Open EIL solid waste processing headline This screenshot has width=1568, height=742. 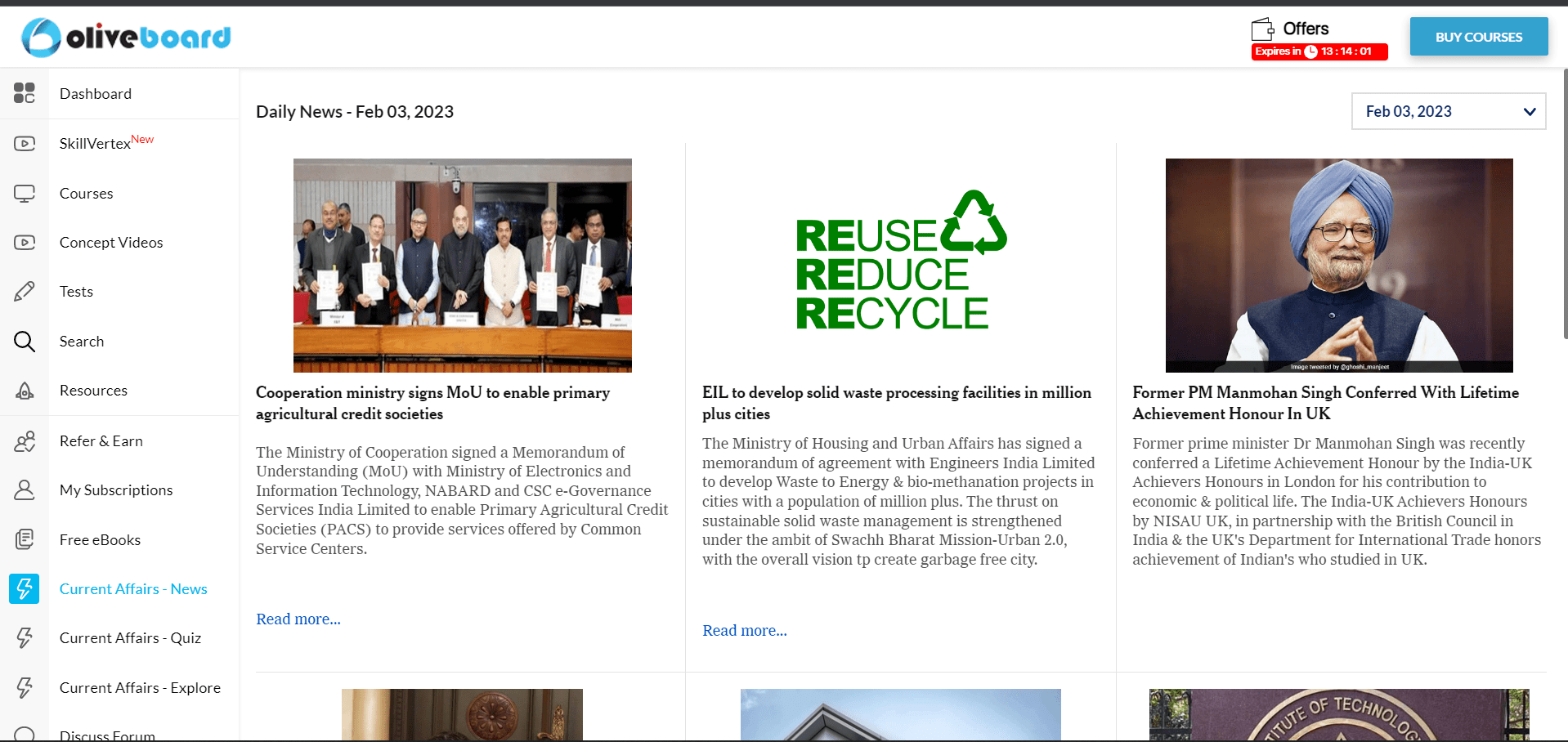pos(897,403)
